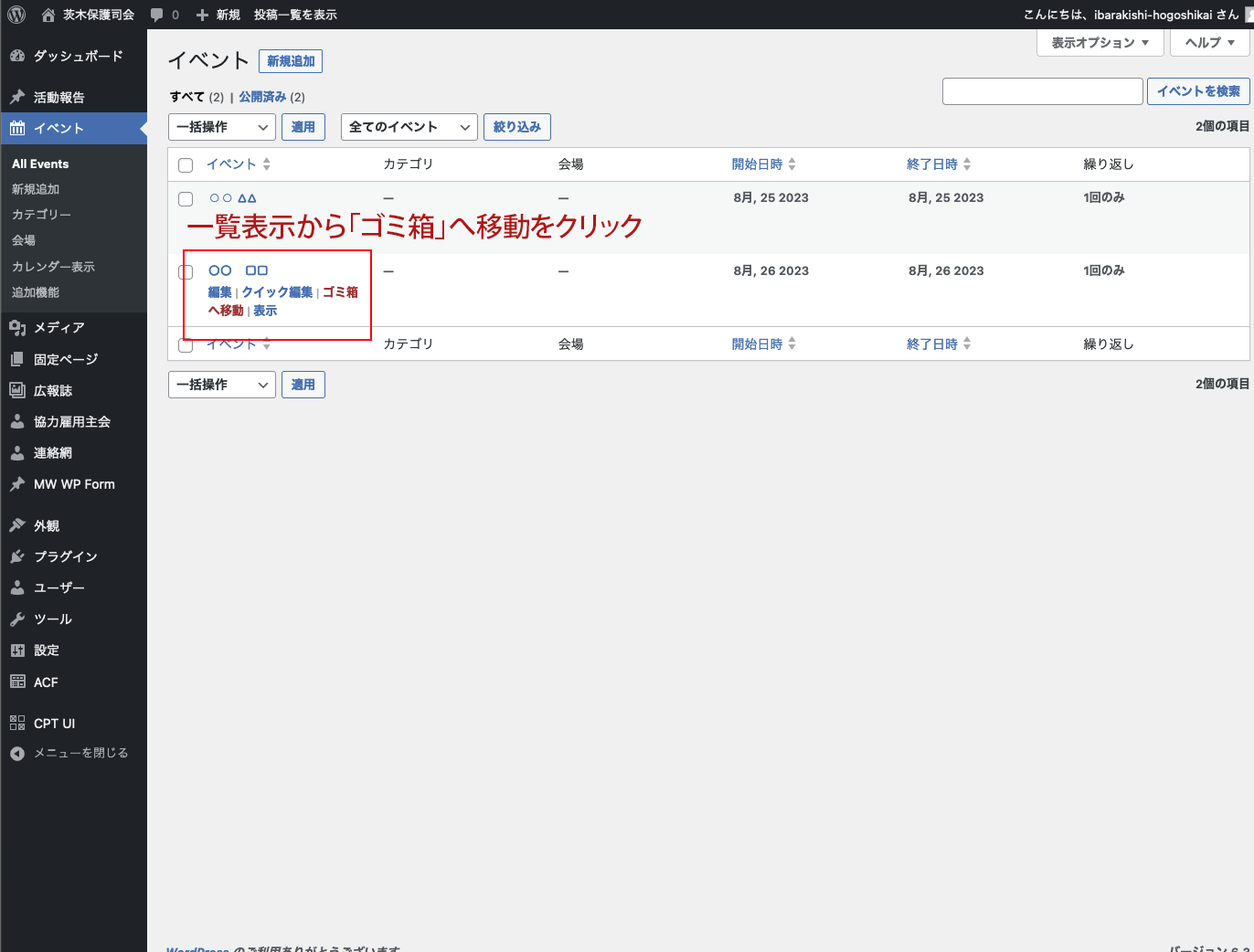Open the メディア sidebar section
Viewport: 1254px width, 952px height.
[x=58, y=327]
